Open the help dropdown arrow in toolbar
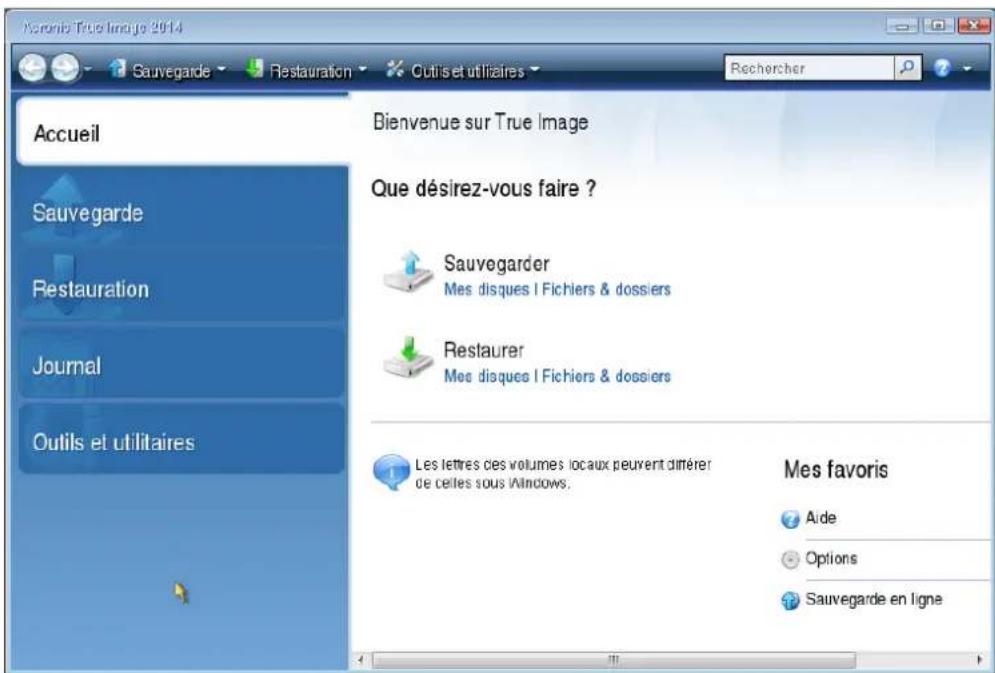 click(x=968, y=70)
